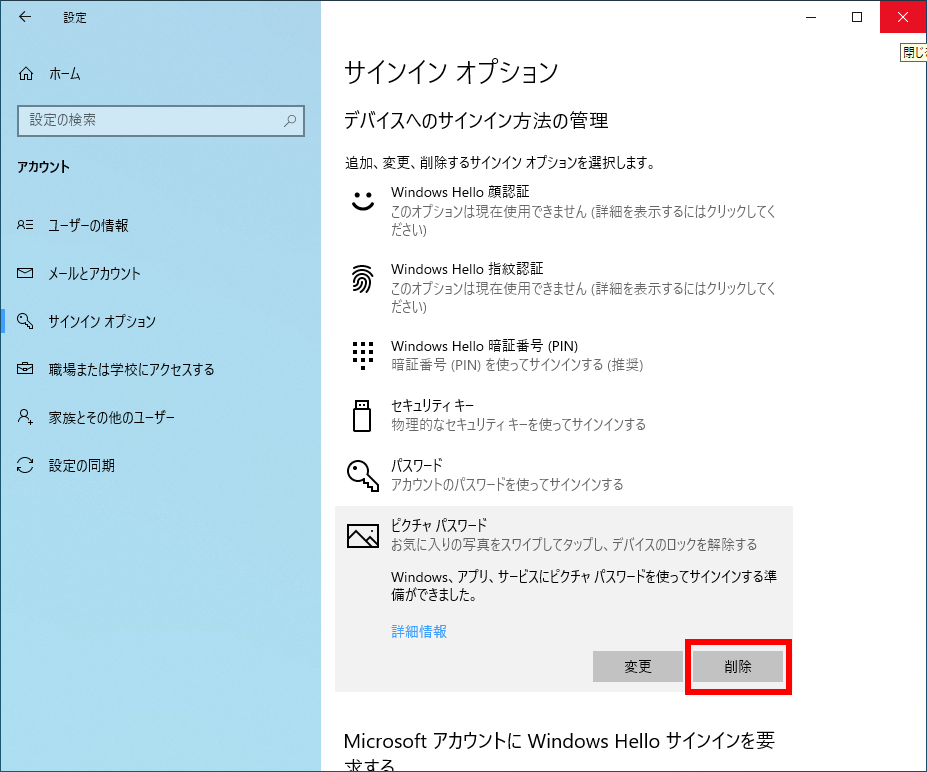Open 職場または学校にアクセスする page
Viewport: 927px width, 772px height.
click(131, 369)
